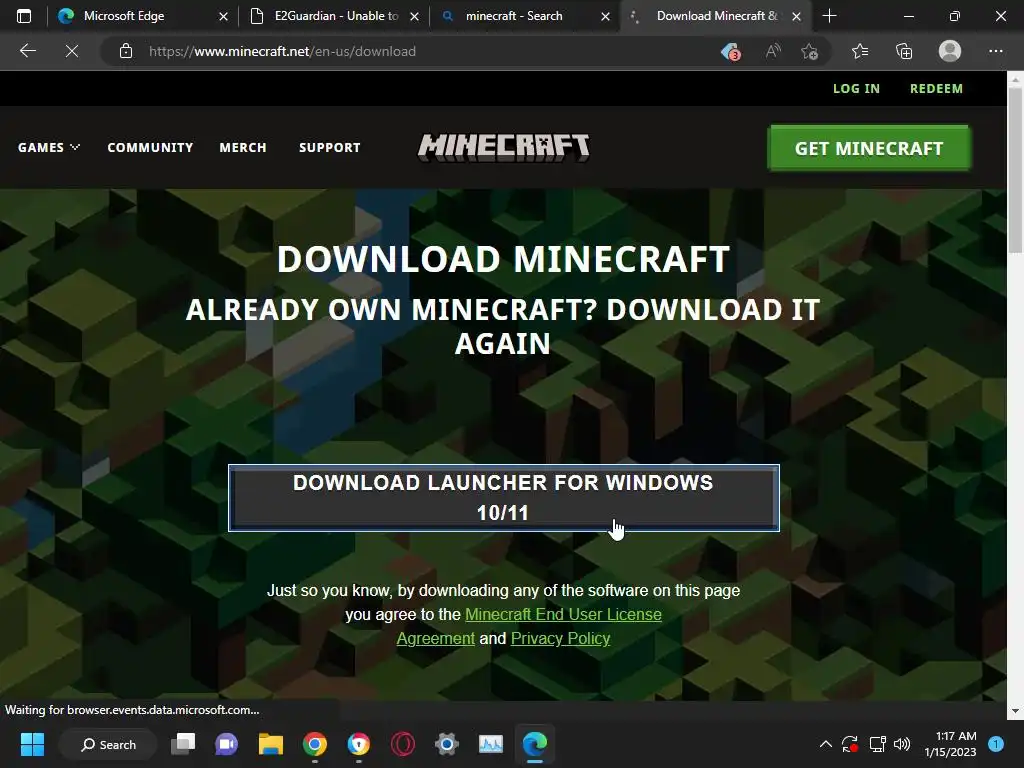Screen dimensions: 1024x768
Task: Open the Chat app on taskbar
Action: click(227, 744)
